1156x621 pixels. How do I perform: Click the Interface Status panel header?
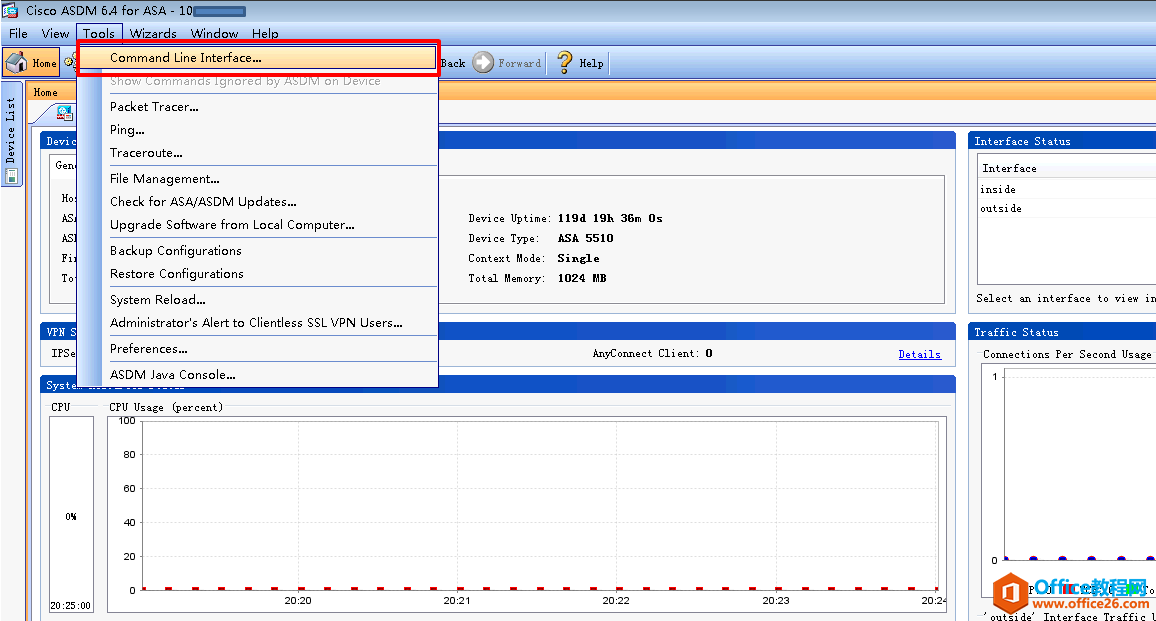point(1062,141)
